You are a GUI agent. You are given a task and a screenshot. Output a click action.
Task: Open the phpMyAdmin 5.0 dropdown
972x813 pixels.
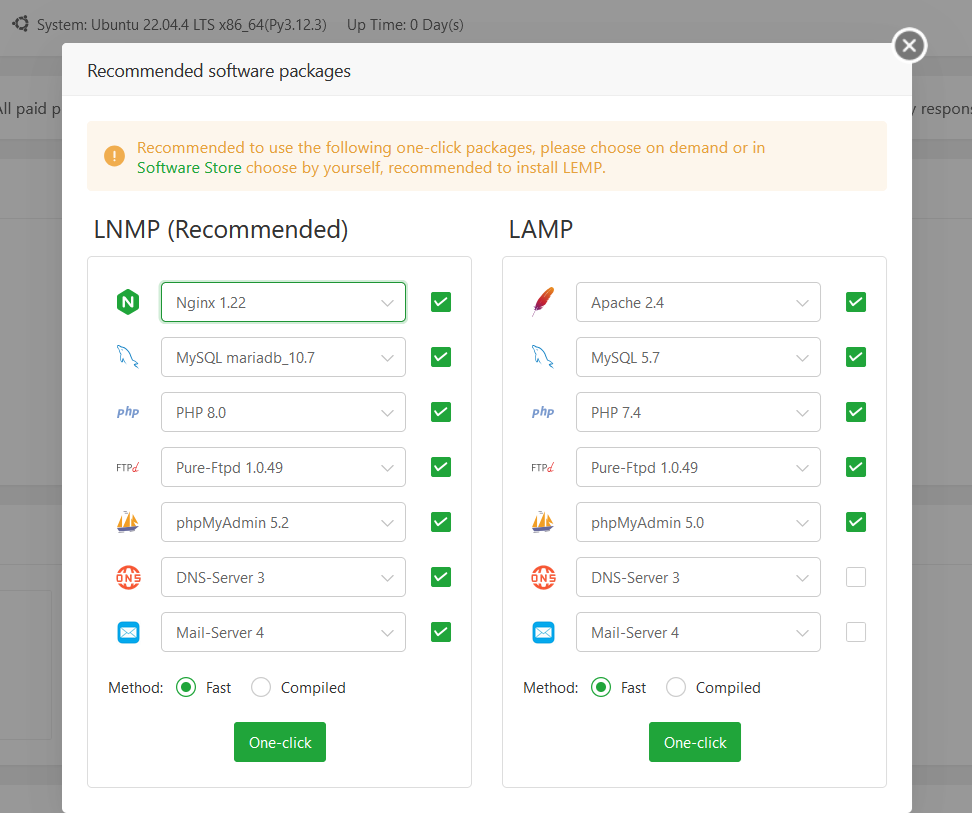click(698, 522)
